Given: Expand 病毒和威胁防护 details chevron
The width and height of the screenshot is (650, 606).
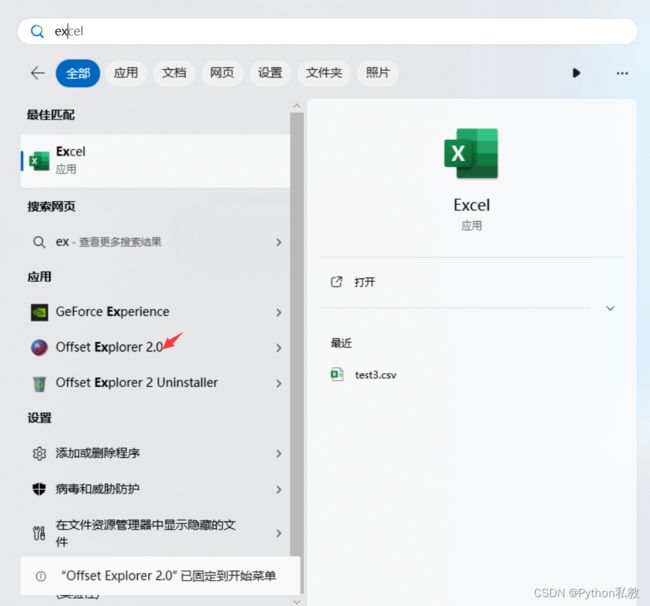Looking at the screenshot, I should tap(279, 490).
